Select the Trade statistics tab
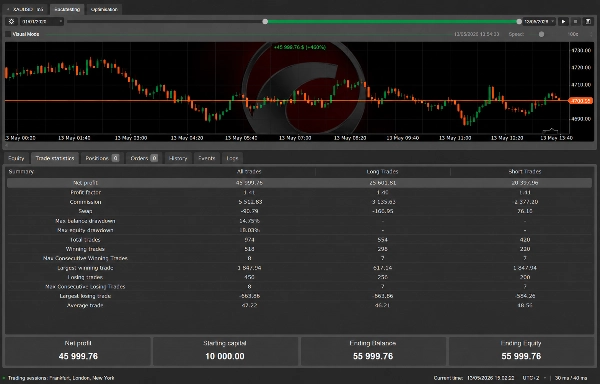The height and width of the screenshot is (384, 600). 55,158
